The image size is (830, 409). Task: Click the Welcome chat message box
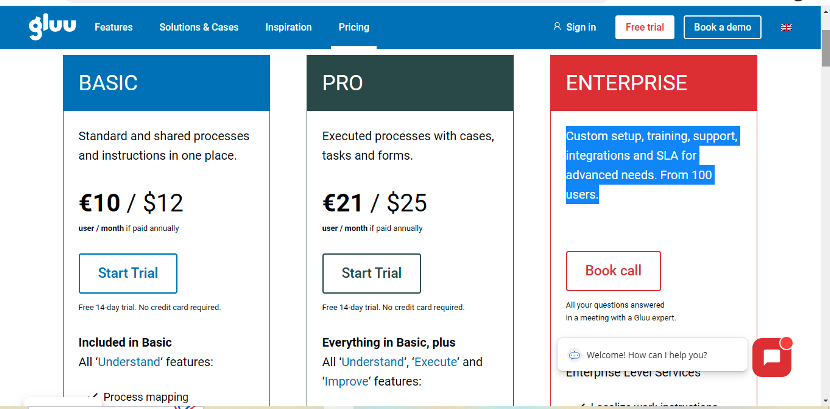653,355
